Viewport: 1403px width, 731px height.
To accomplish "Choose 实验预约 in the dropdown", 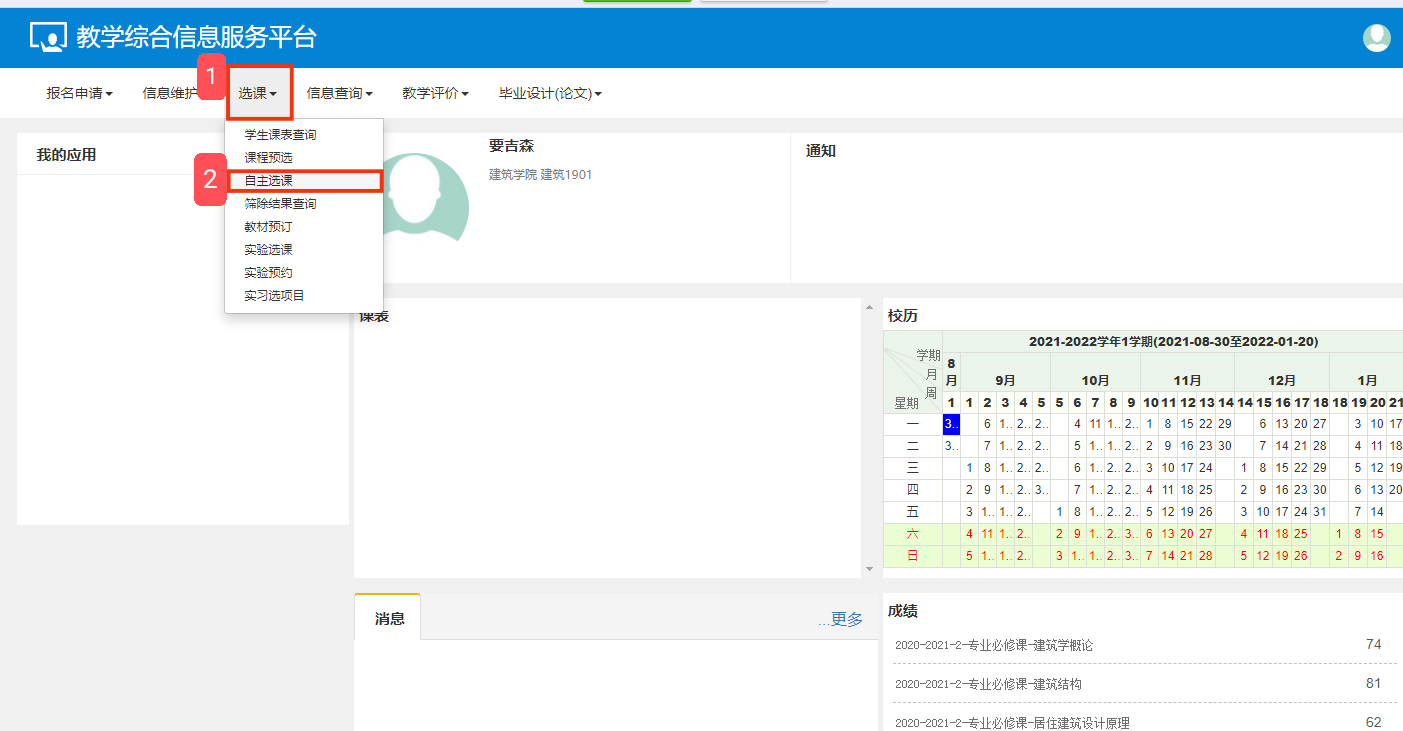I will [x=269, y=273].
